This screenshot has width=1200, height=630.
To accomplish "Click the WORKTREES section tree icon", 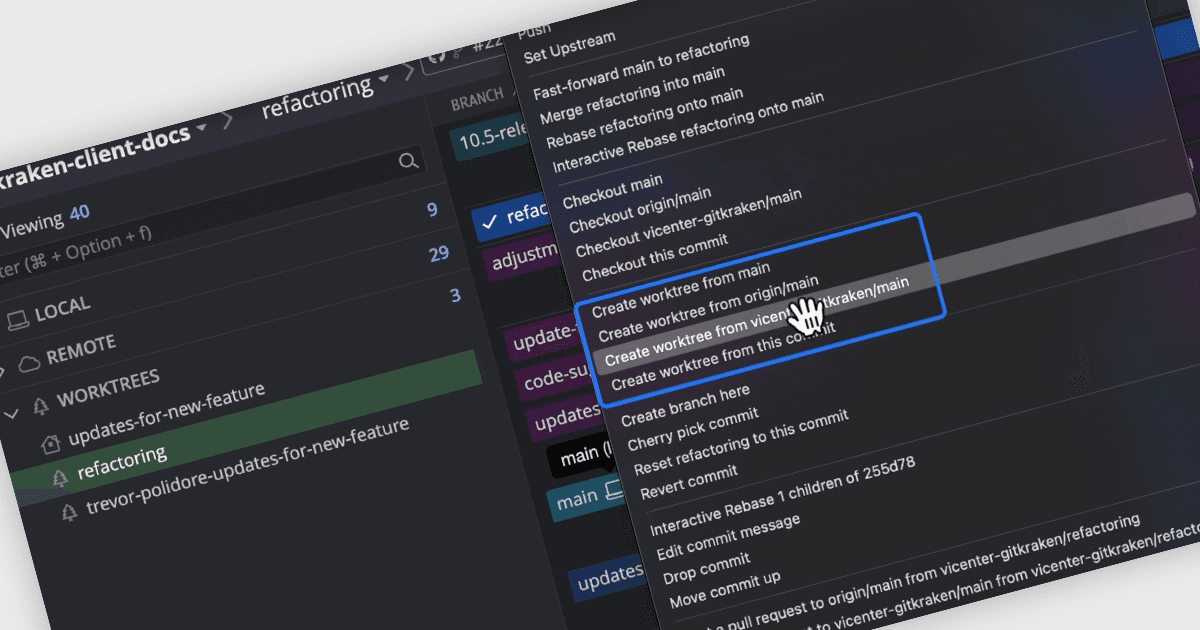I will coord(41,406).
